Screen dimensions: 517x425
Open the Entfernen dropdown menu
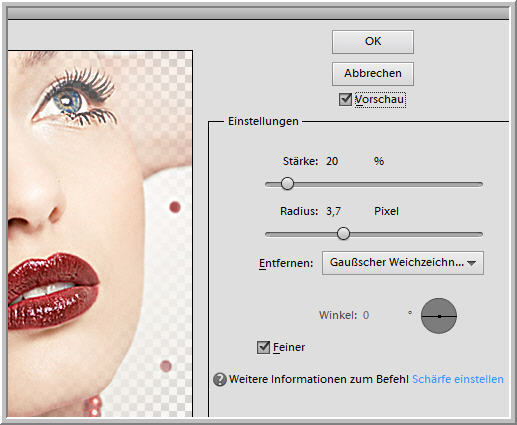pos(403,263)
